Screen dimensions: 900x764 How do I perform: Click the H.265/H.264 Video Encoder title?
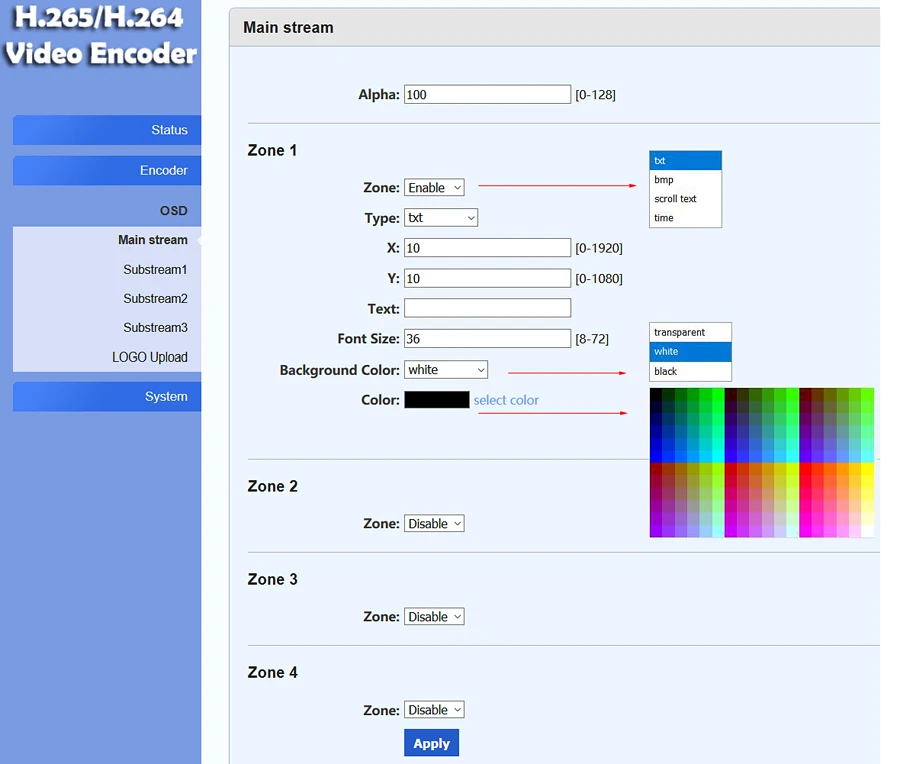101,36
